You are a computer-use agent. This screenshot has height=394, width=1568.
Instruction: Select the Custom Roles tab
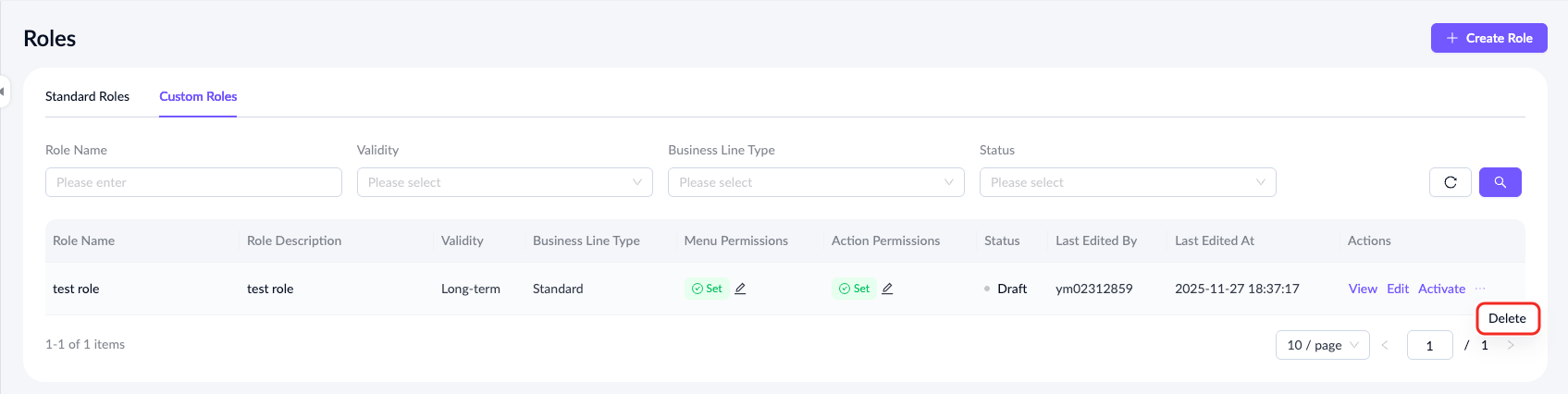(198, 96)
